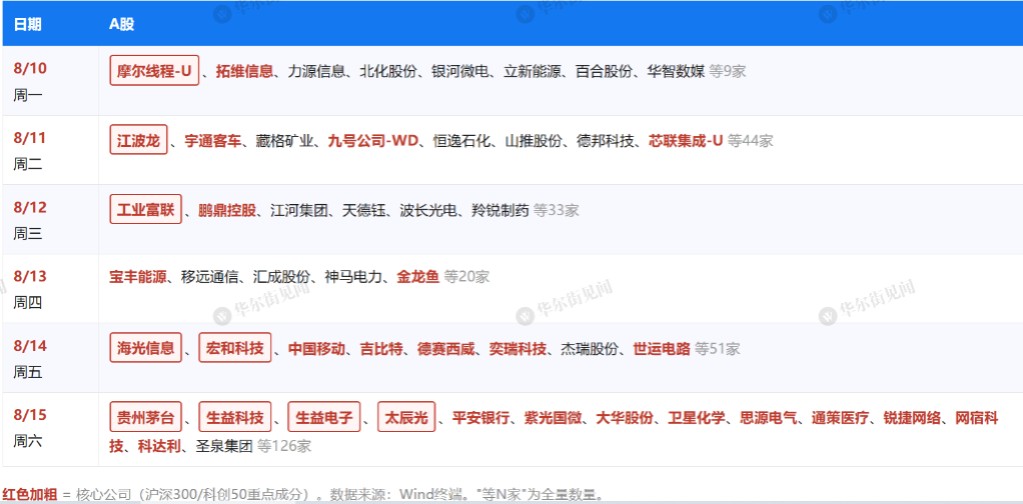Select 金龙鱼 stock name
This screenshot has height=504, width=1023.
pyautogui.click(x=418, y=276)
